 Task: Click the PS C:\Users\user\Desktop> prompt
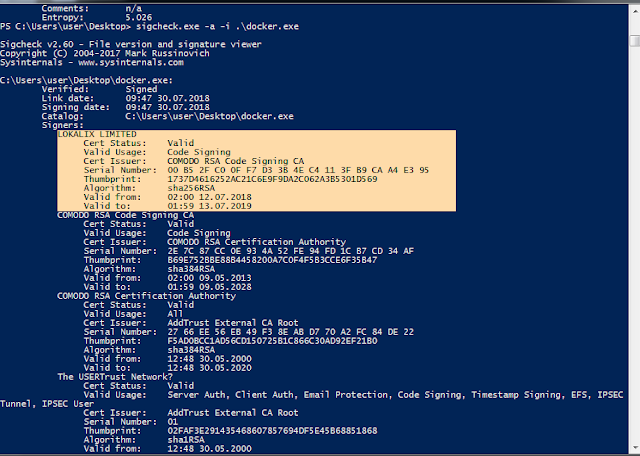point(66,27)
